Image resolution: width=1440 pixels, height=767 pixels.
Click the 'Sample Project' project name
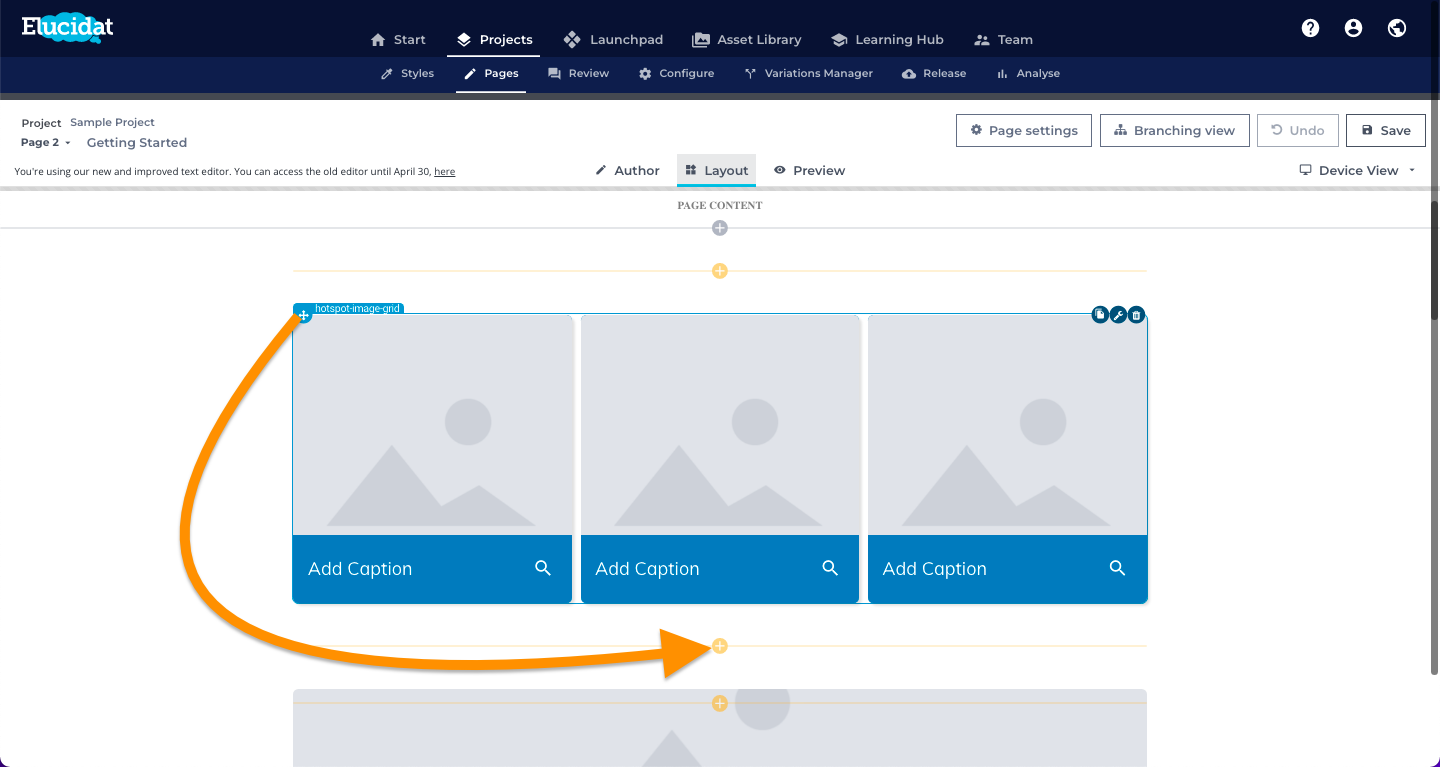pos(112,122)
